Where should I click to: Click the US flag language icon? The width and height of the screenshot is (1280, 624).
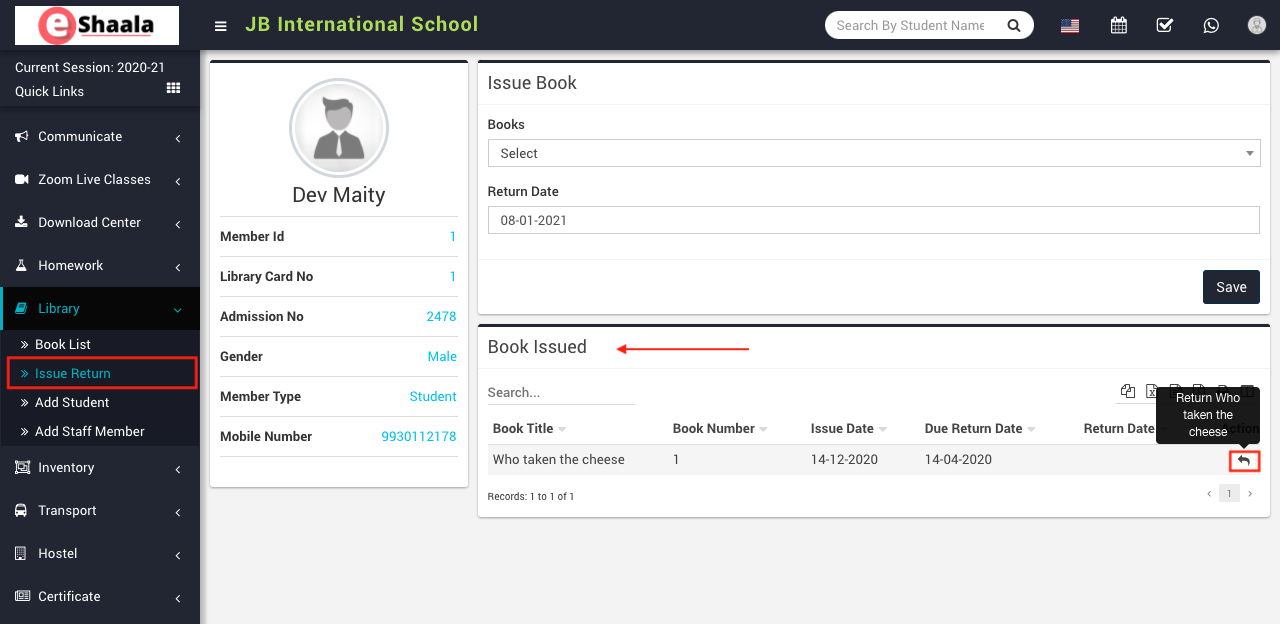(x=1070, y=26)
